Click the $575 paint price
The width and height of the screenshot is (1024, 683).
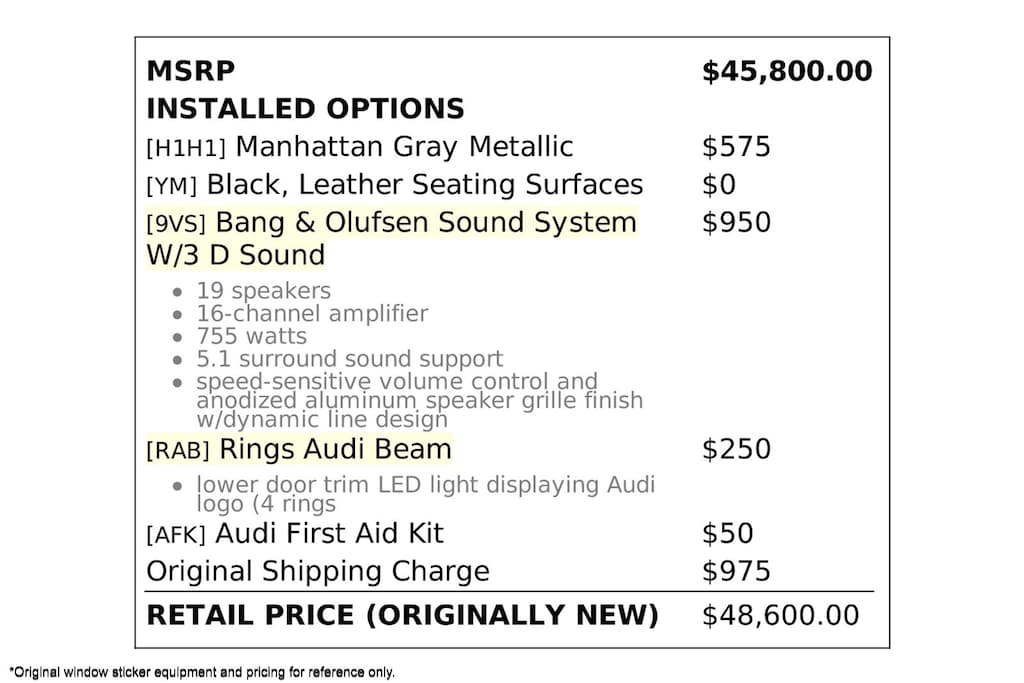(736, 147)
